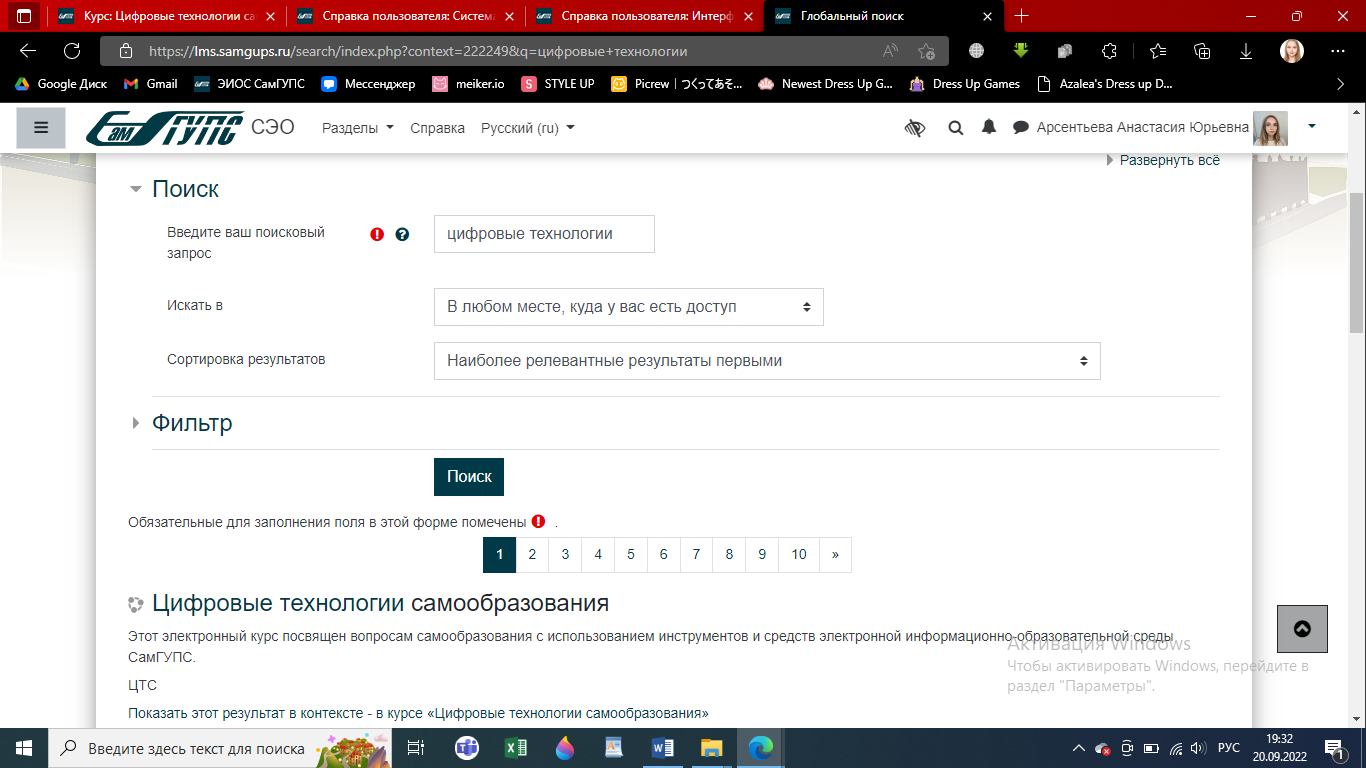Open browser profile picture
1366x768 pixels.
pyautogui.click(x=1292, y=51)
